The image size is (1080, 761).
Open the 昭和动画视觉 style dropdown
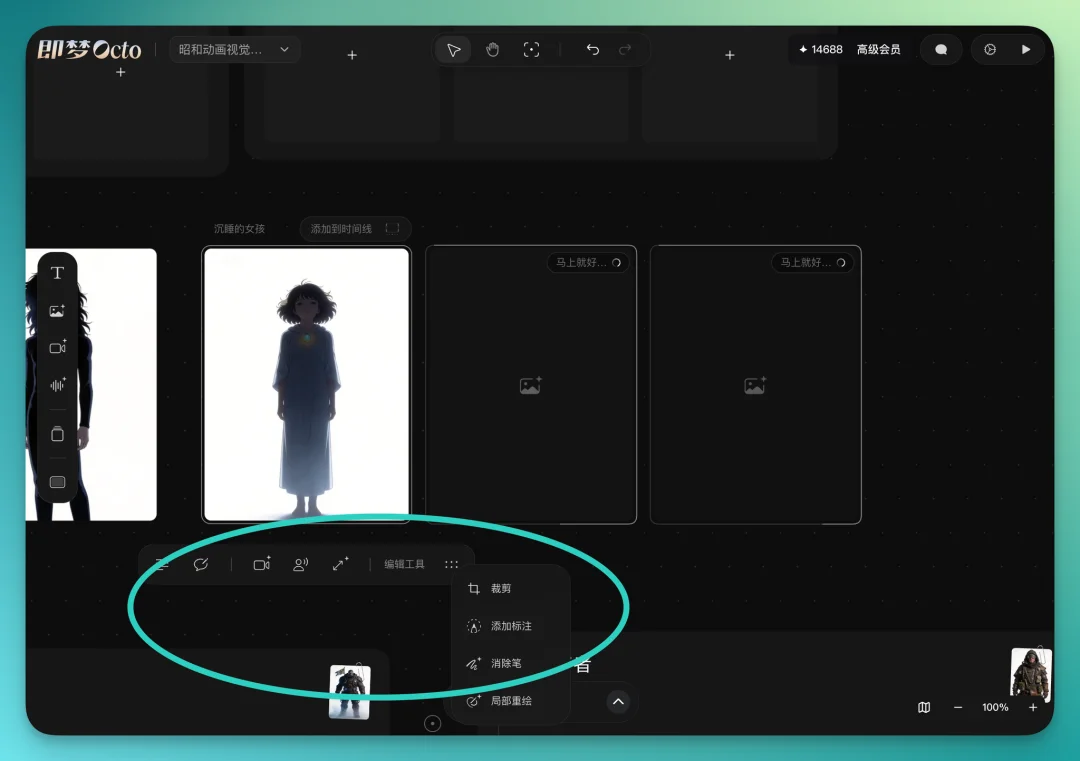235,49
